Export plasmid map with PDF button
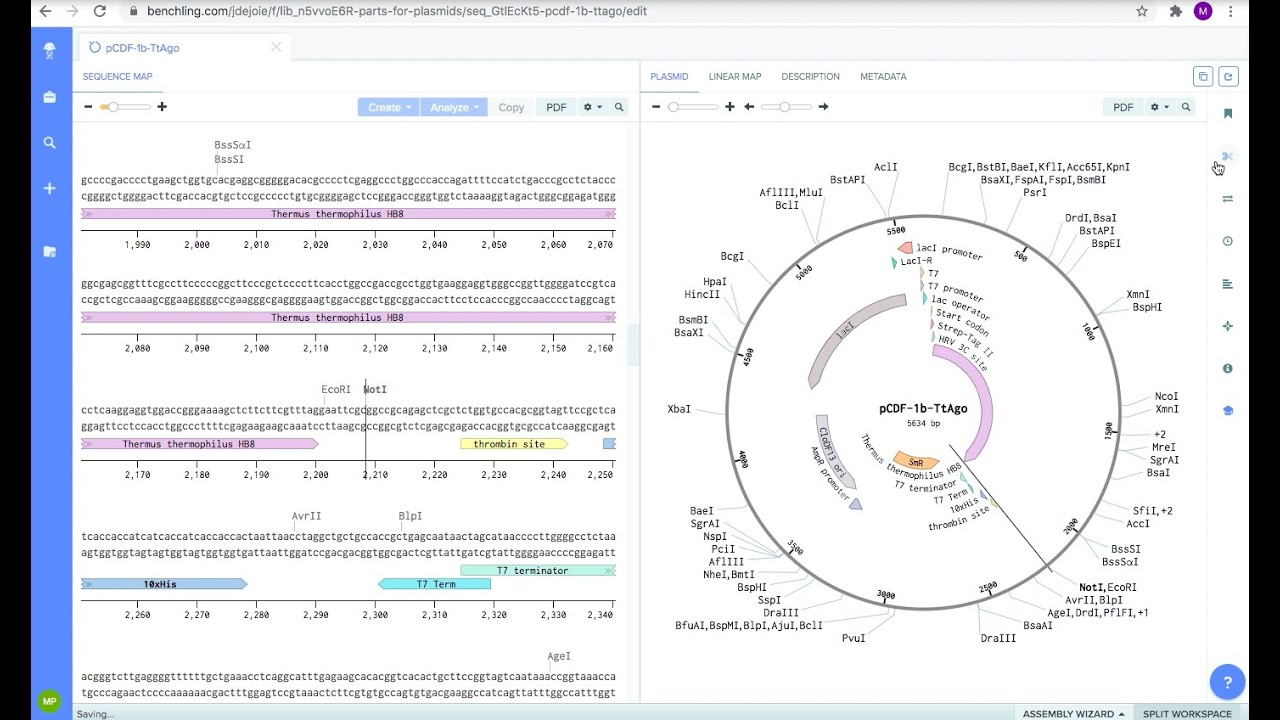The image size is (1280, 720). pyautogui.click(x=1123, y=107)
